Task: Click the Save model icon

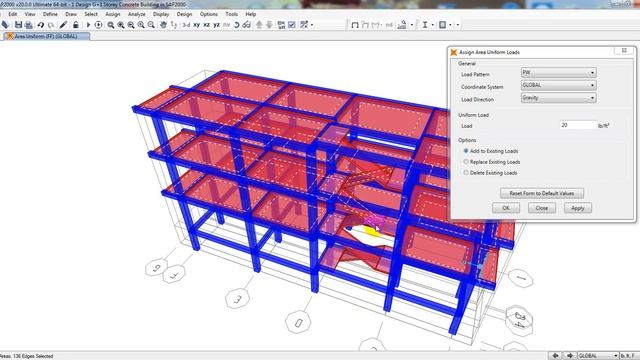Action: tap(18, 25)
